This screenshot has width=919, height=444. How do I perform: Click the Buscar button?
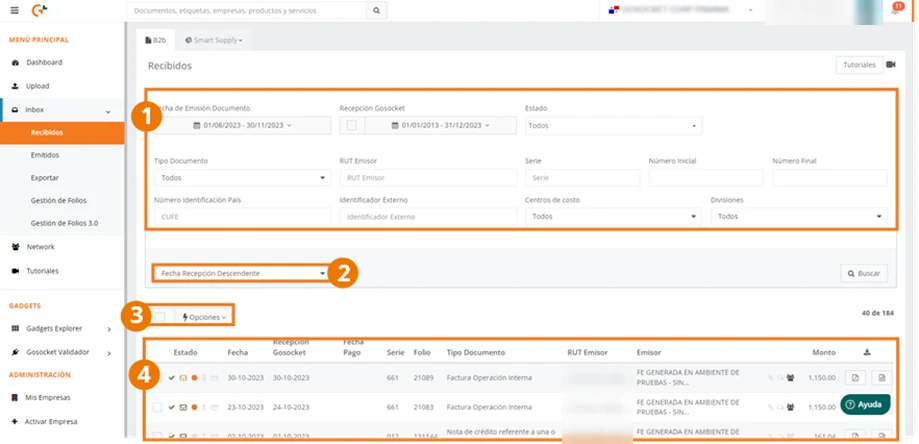tap(864, 274)
